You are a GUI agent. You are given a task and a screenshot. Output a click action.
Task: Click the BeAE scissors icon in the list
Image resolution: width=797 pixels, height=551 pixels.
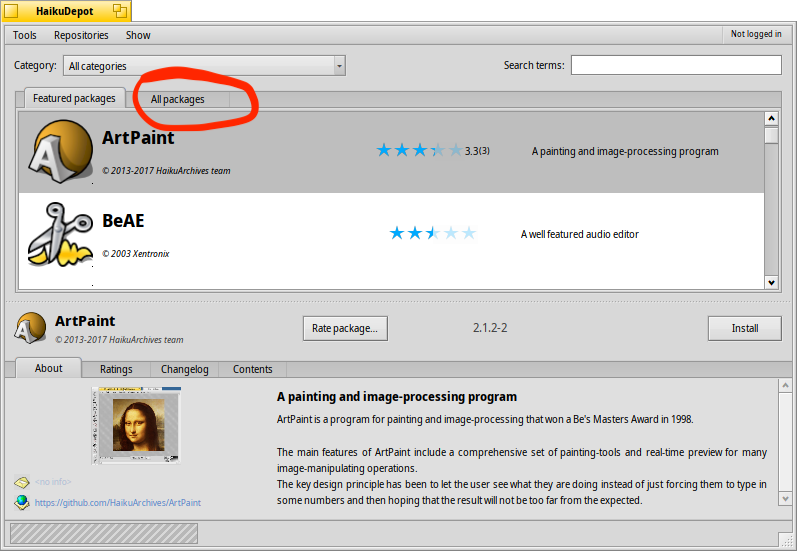pos(60,234)
